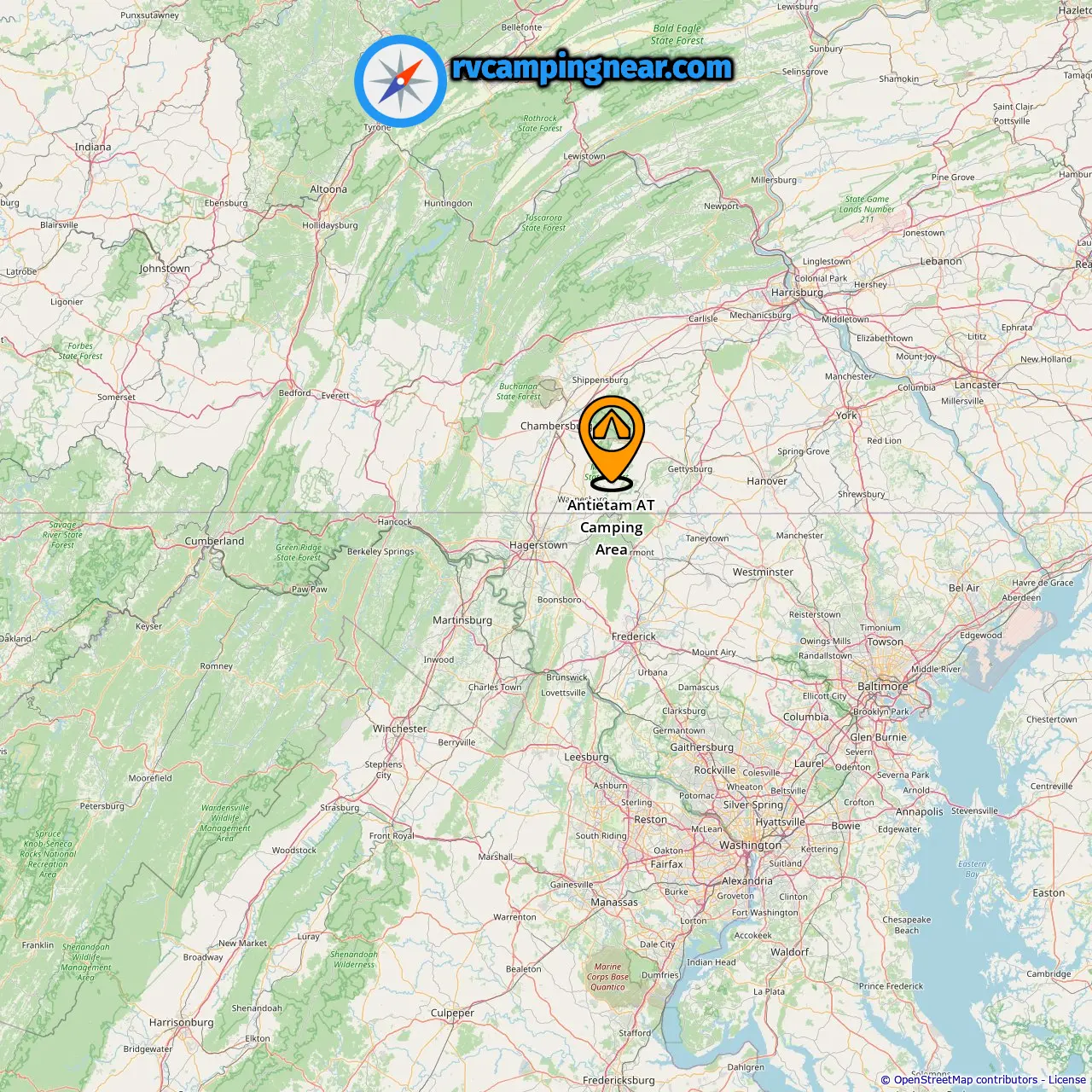Click the Winchester town label
1092x1092 pixels.
tap(399, 729)
